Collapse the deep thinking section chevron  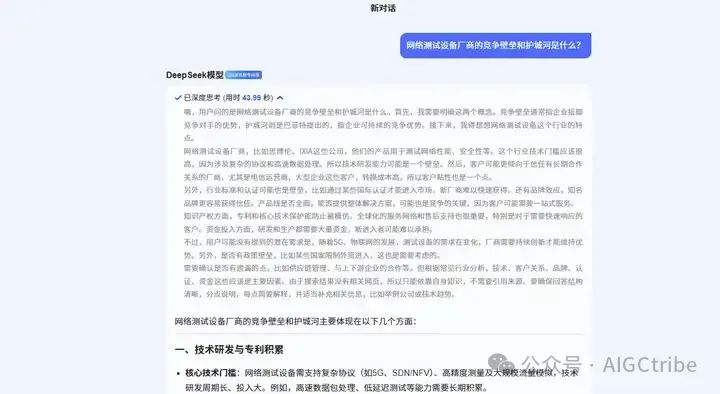280,98
